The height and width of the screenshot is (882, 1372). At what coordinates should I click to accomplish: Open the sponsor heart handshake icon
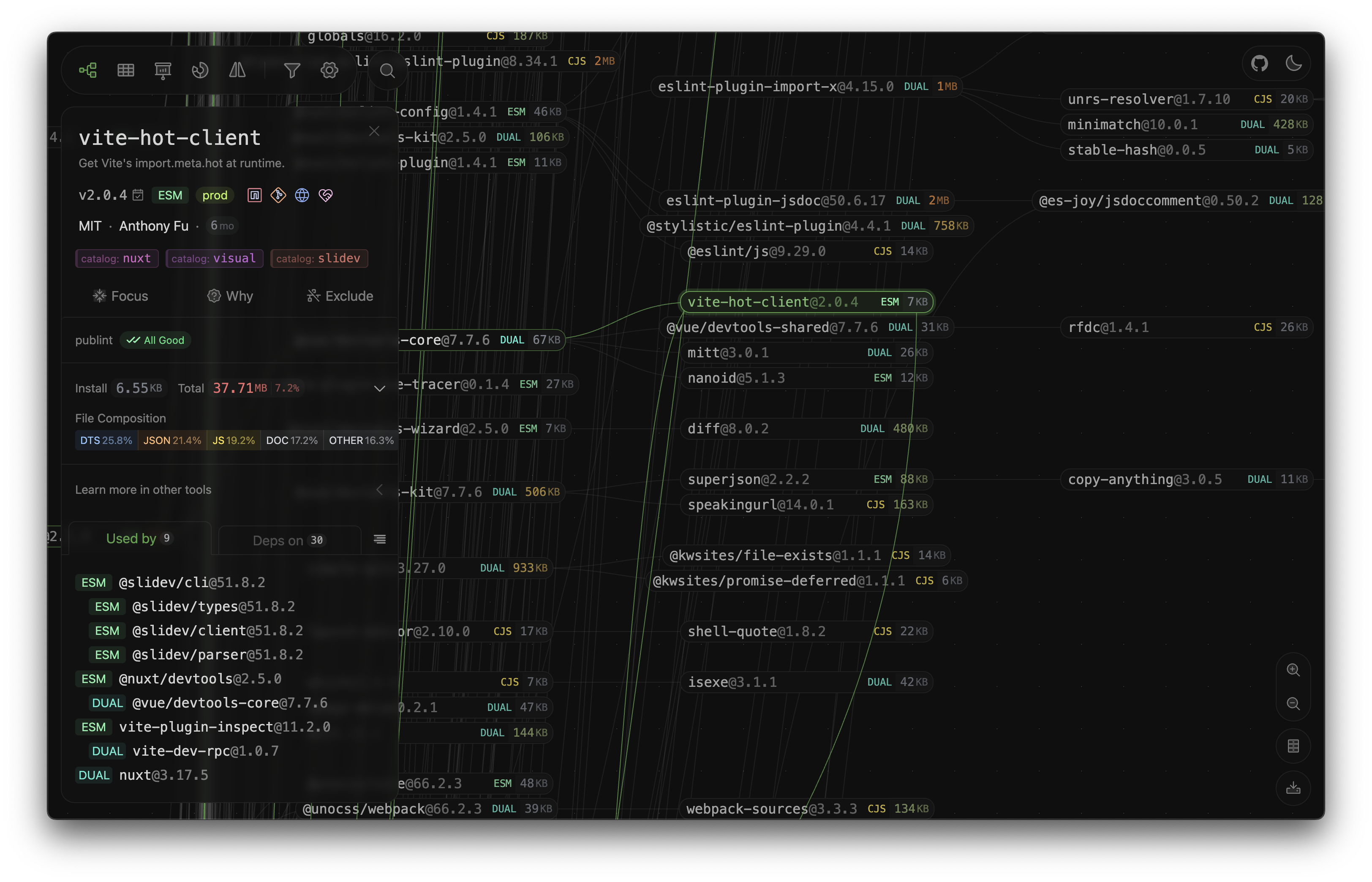pyautogui.click(x=326, y=195)
